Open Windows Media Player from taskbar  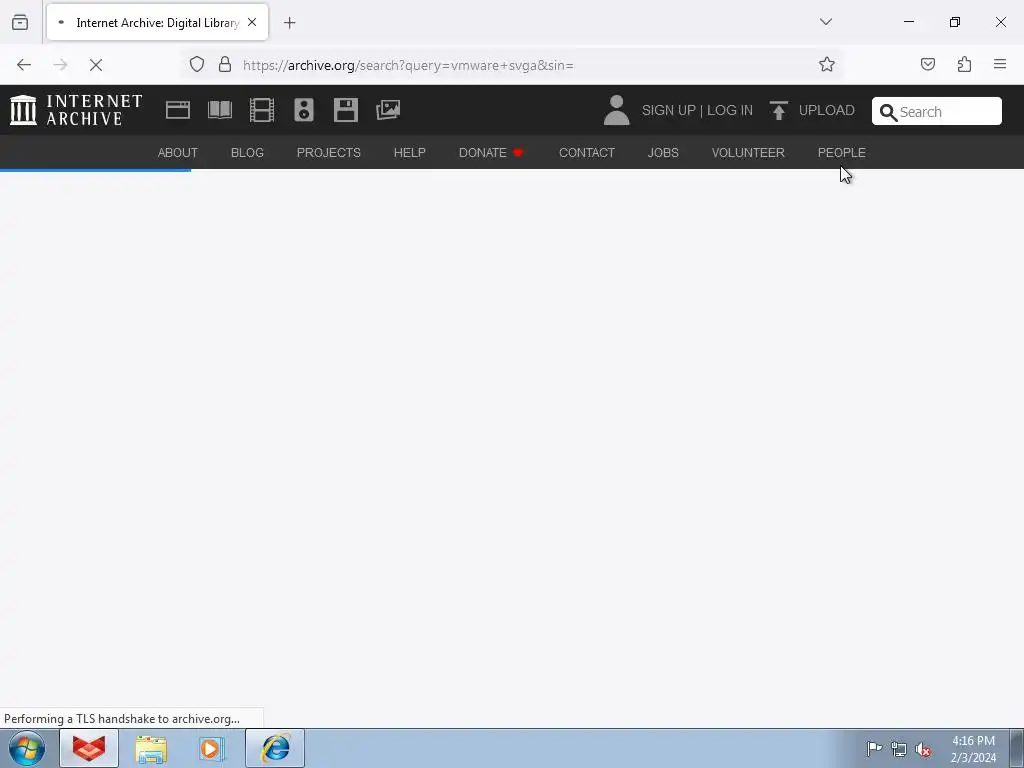coord(212,748)
